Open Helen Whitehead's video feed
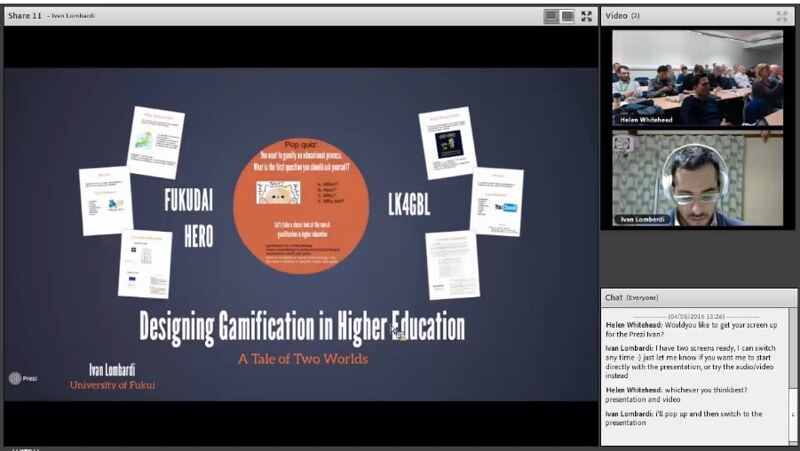The width and height of the screenshot is (800, 451). [697, 78]
